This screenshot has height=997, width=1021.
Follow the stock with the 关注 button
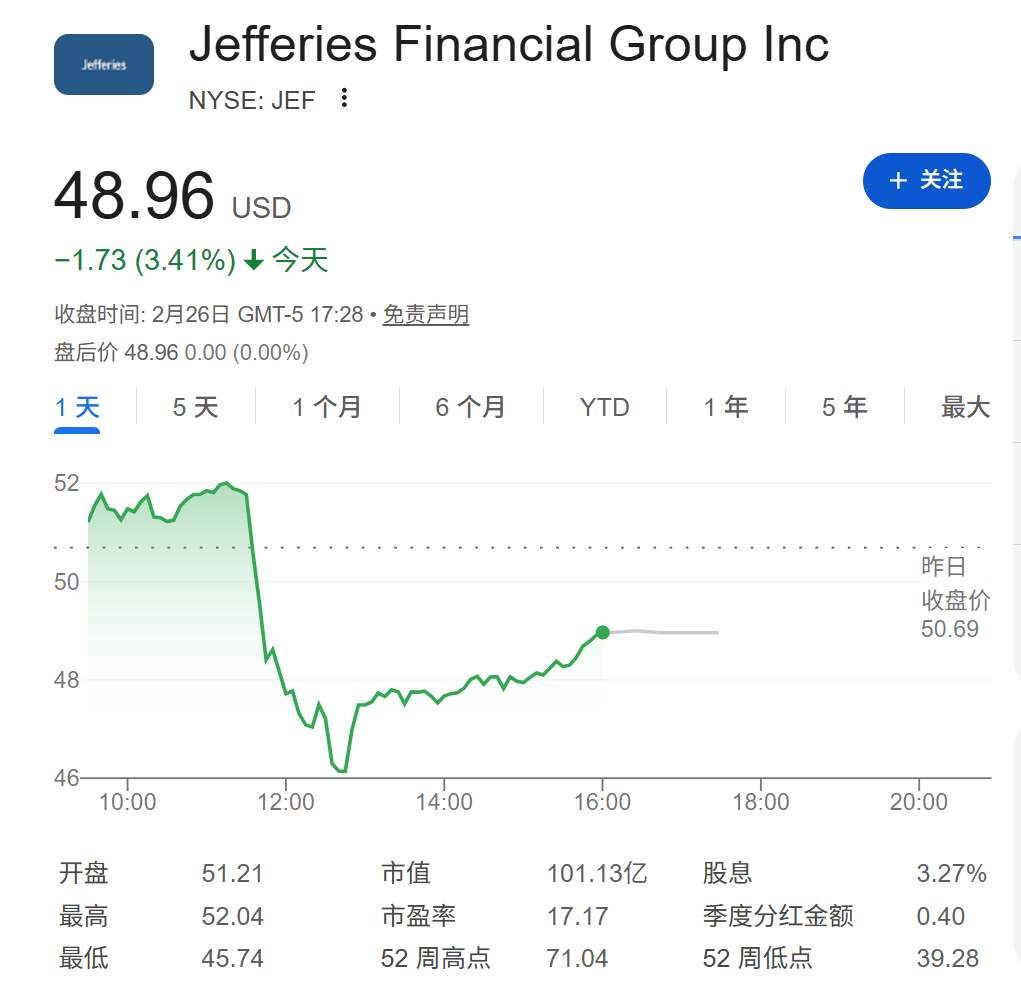[x=926, y=181]
